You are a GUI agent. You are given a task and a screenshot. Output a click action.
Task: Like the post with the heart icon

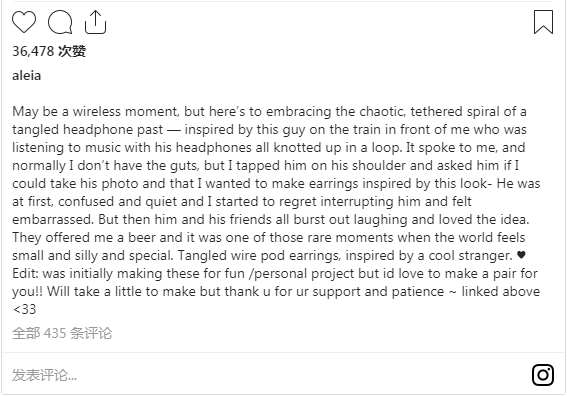point(24,22)
